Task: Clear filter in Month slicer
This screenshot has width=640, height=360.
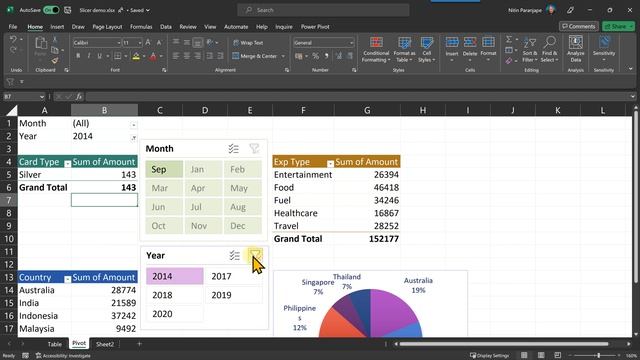Action: tap(254, 149)
